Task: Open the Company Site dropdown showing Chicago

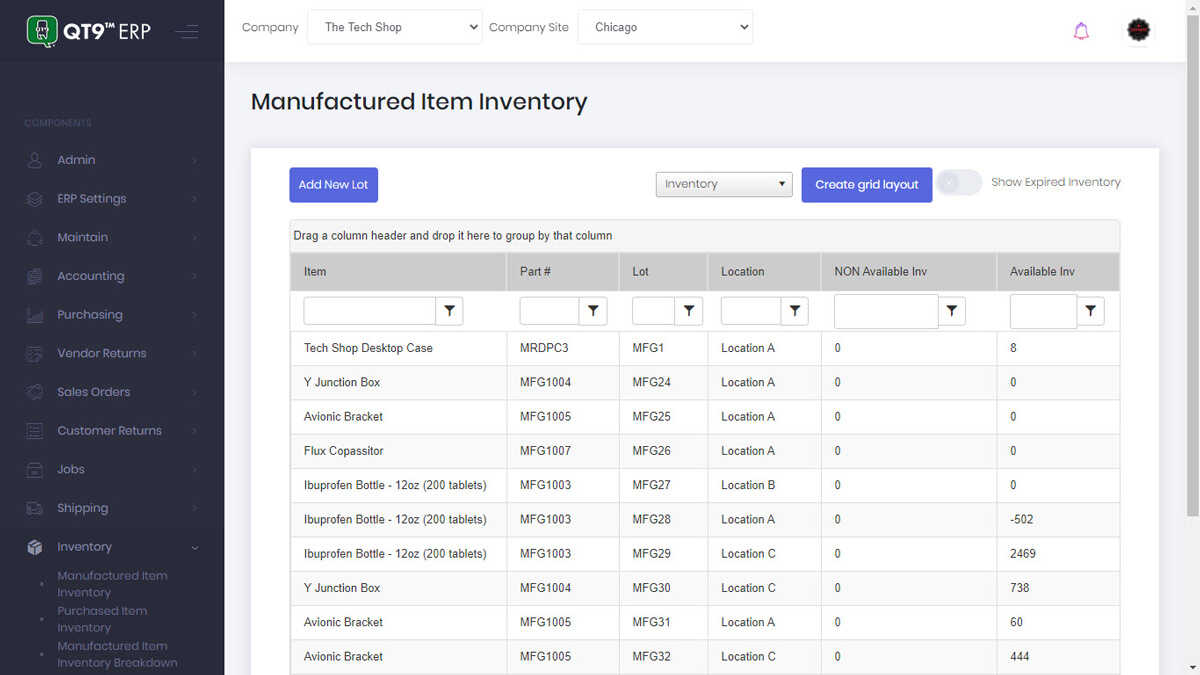Action: click(665, 27)
